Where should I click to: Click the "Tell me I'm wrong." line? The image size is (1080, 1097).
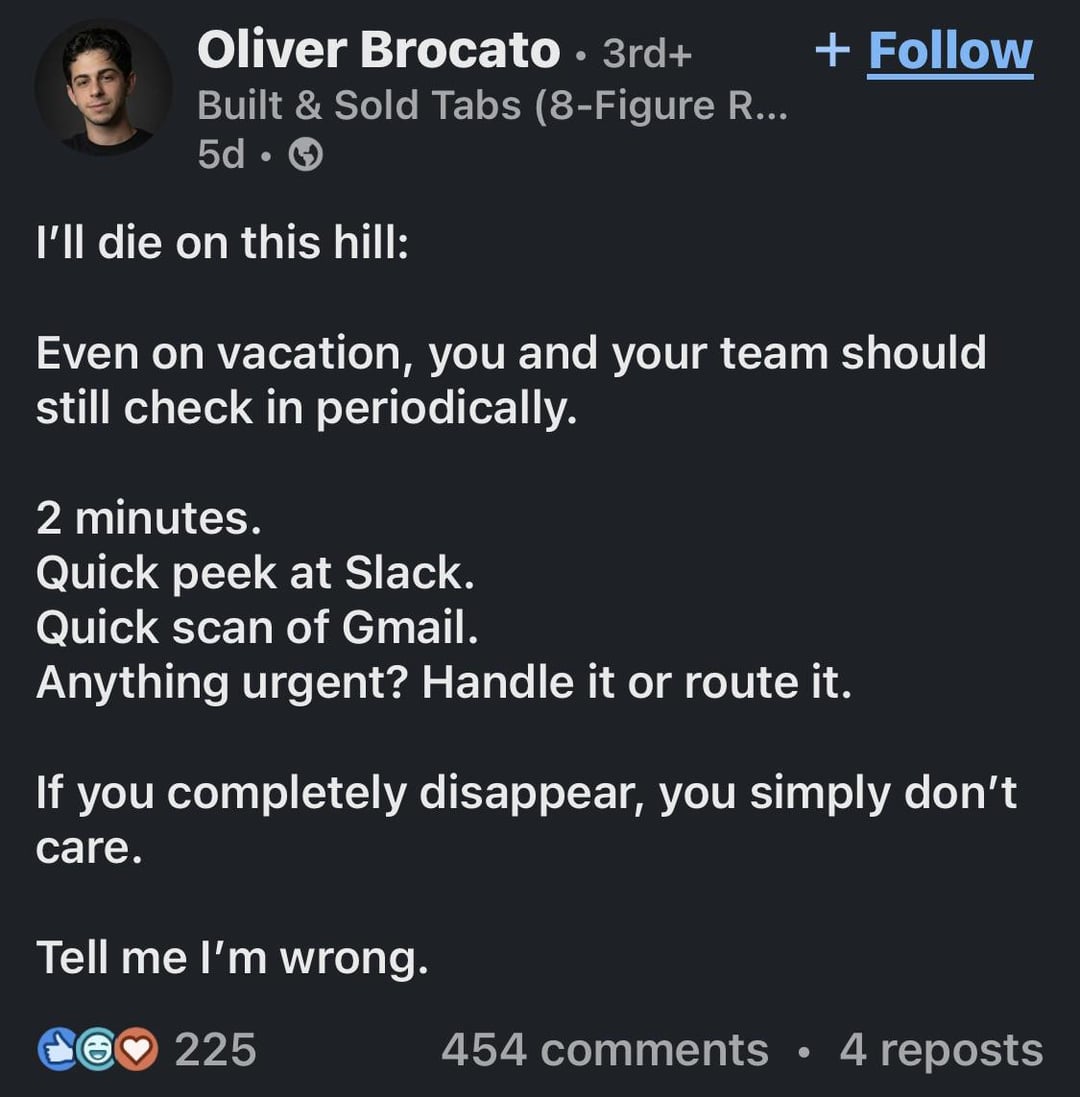[x=232, y=957]
